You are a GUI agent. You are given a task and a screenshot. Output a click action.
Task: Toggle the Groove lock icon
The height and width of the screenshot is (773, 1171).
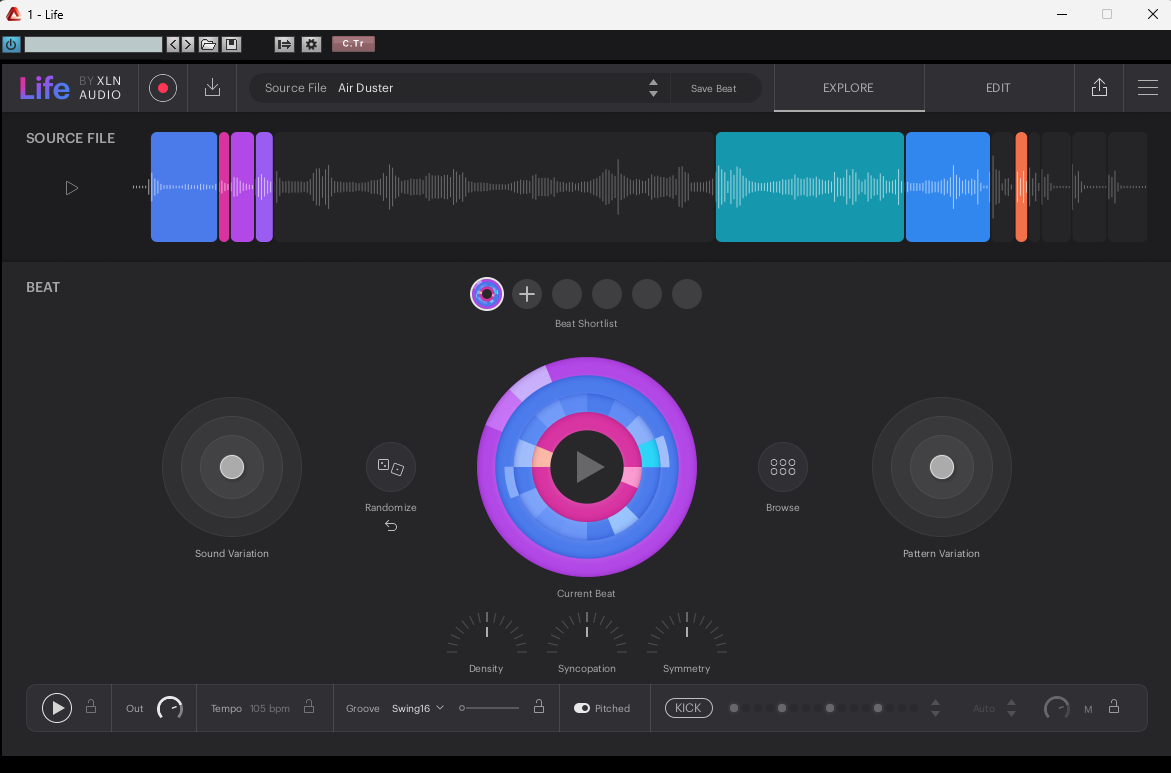(x=539, y=707)
